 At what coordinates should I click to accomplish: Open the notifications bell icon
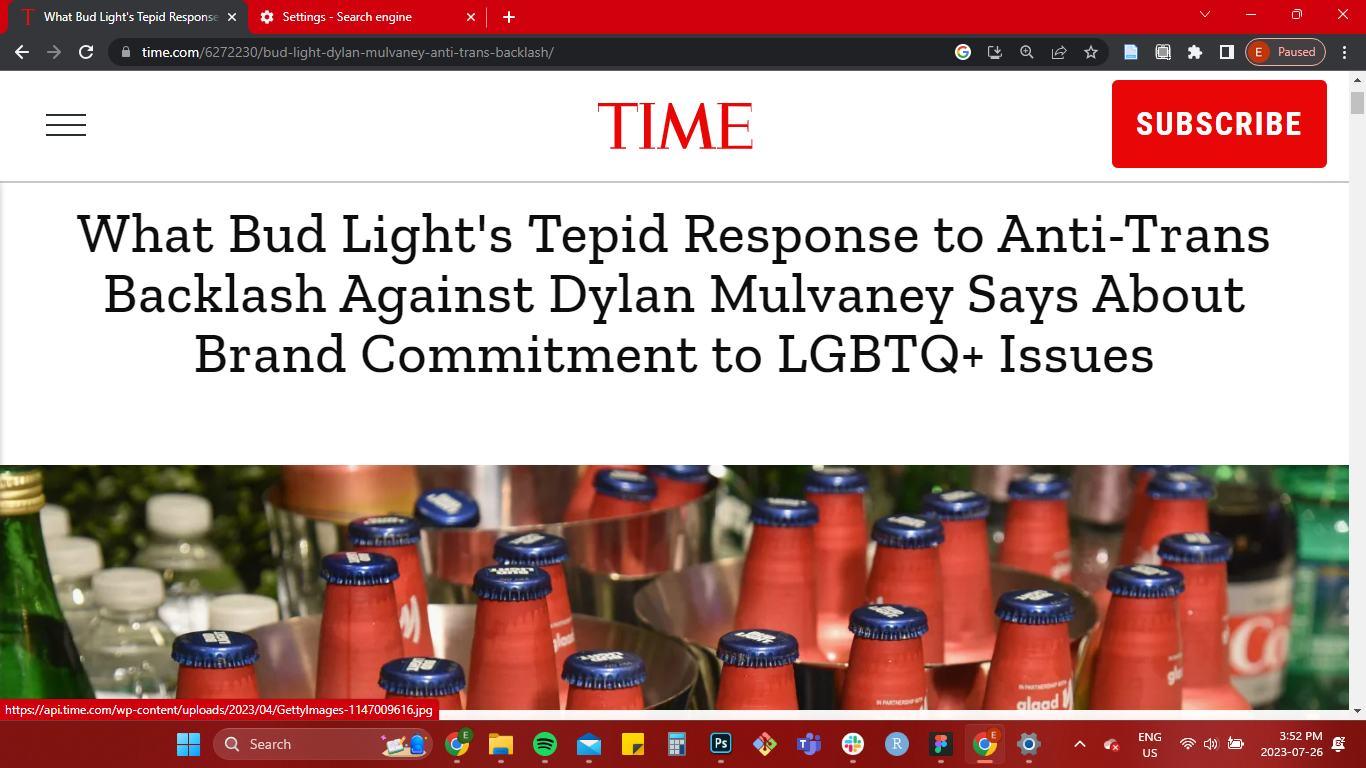coord(1338,744)
